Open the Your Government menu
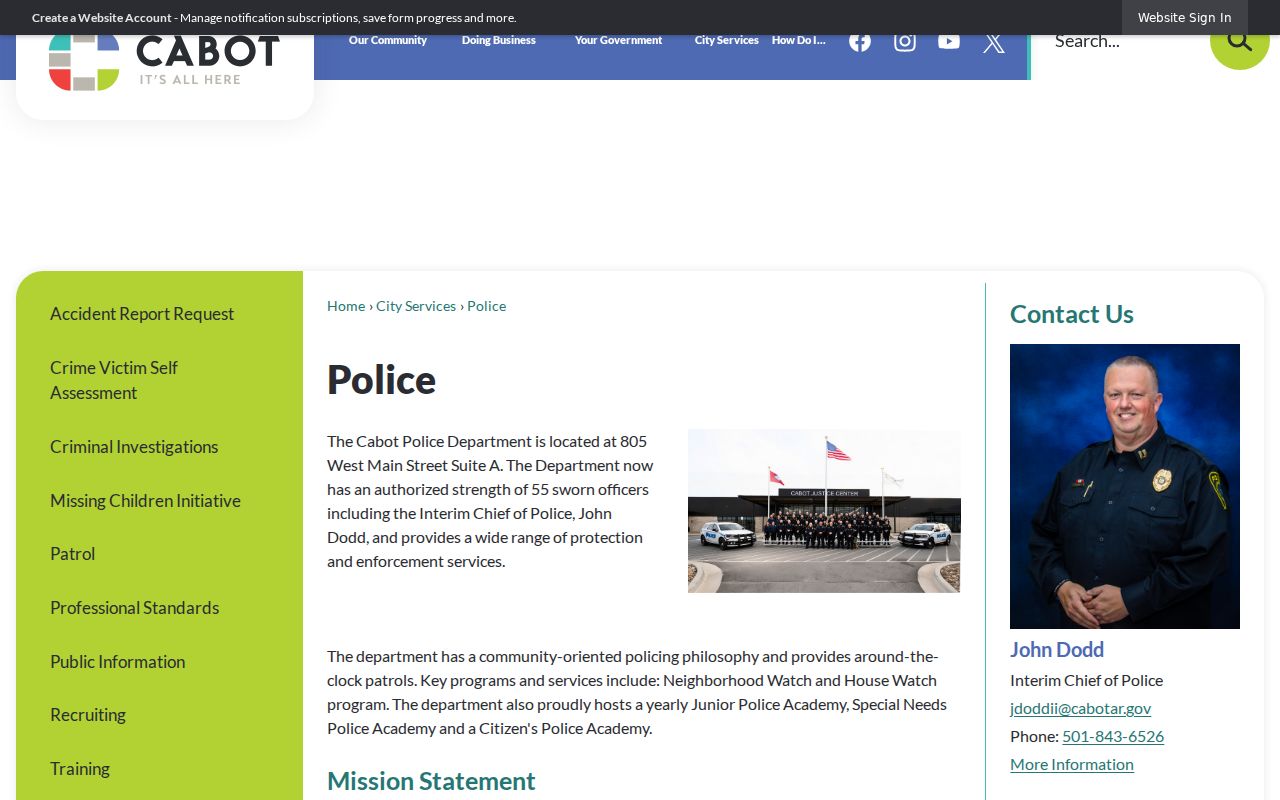The image size is (1280, 800). pyautogui.click(x=618, y=40)
